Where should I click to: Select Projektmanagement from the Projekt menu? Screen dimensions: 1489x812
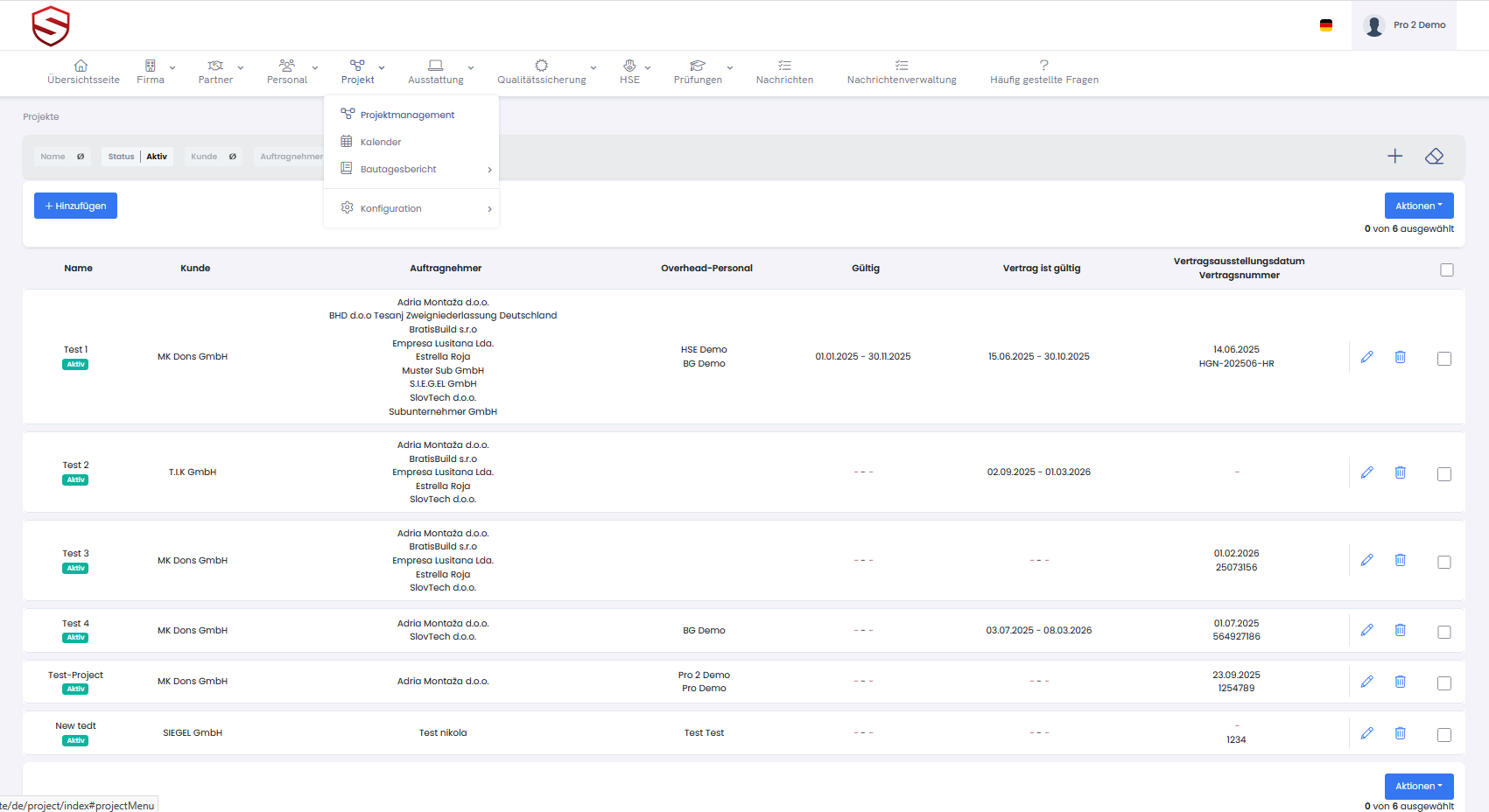407,115
